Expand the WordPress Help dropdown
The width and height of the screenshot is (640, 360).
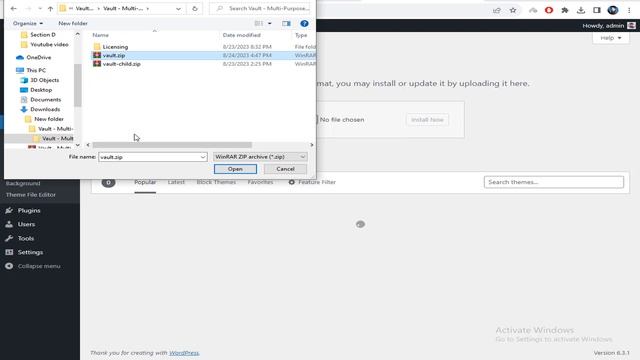point(611,38)
